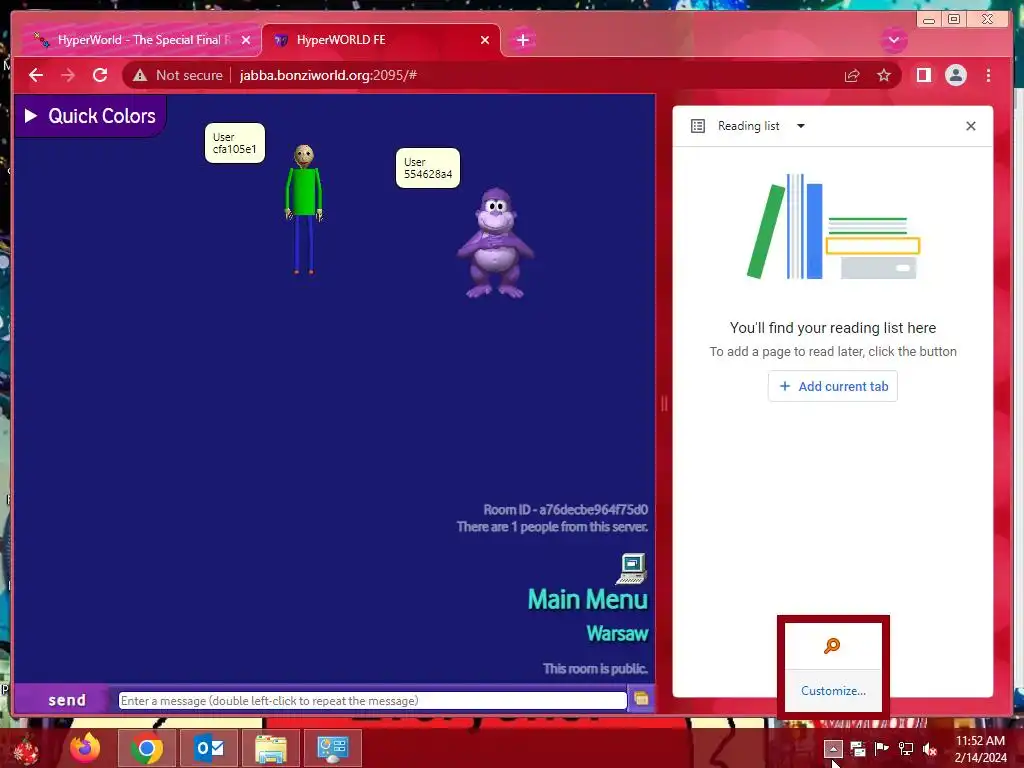This screenshot has height=768, width=1024.
Task: Click the forward navigation arrow
Action: pyautogui.click(x=68, y=75)
